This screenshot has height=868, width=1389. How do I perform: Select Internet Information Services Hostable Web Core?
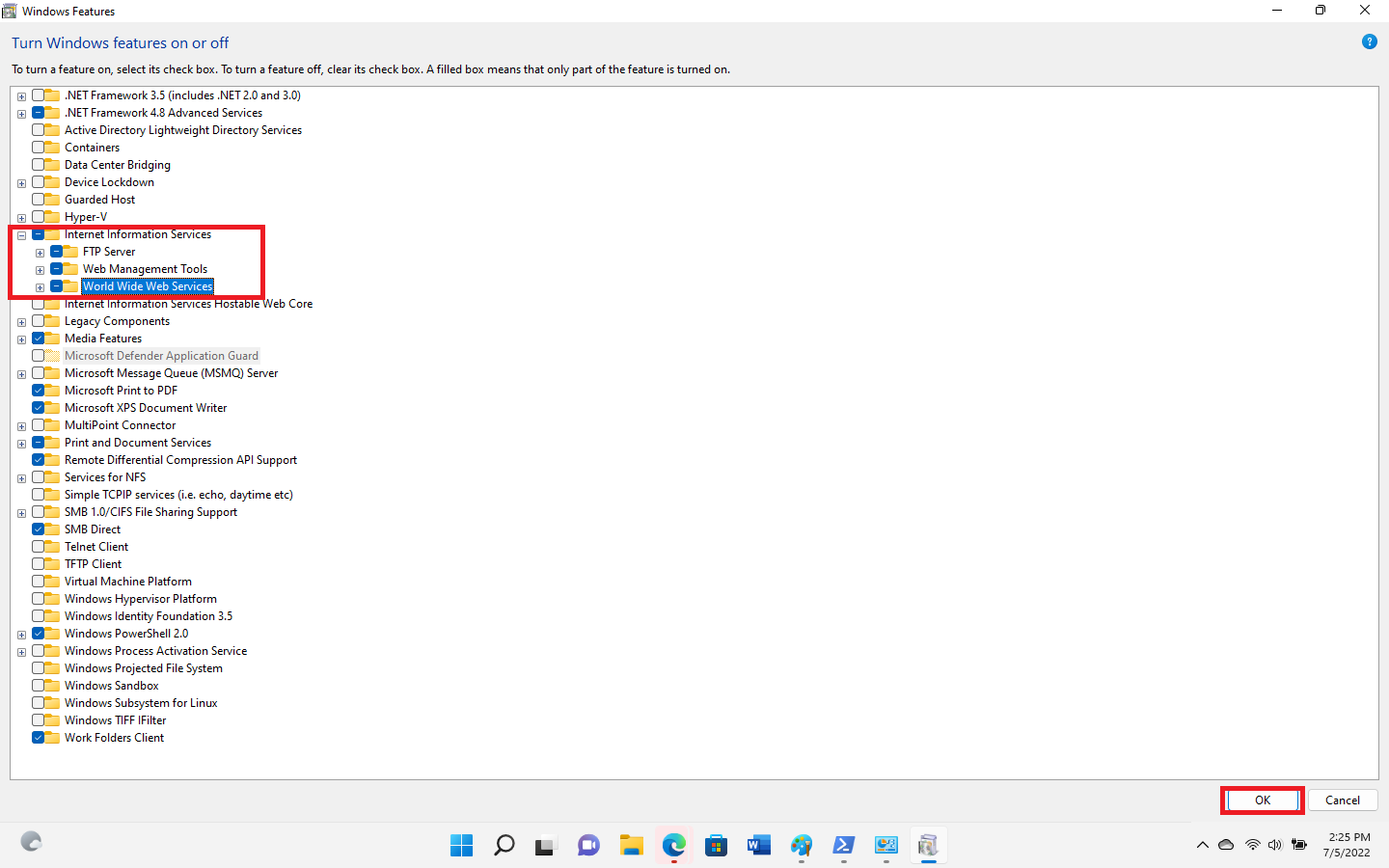coord(189,304)
